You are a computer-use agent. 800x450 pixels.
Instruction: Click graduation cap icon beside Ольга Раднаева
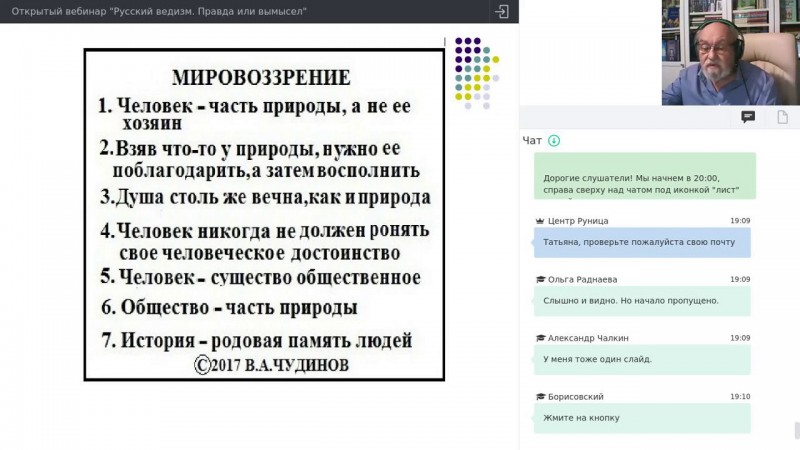tap(540, 280)
